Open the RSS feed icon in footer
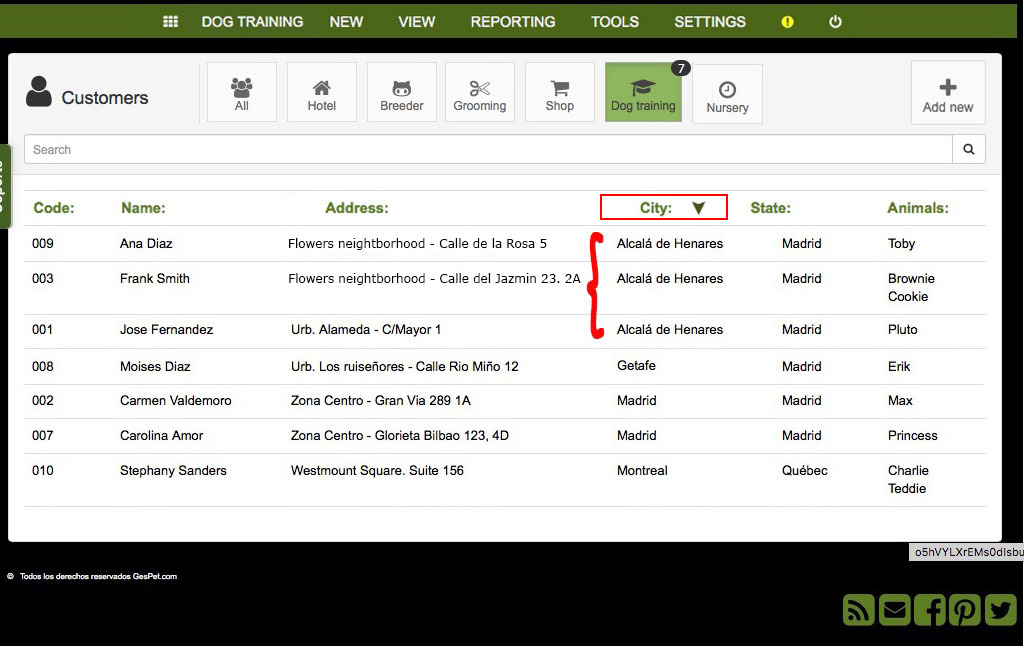 859,610
